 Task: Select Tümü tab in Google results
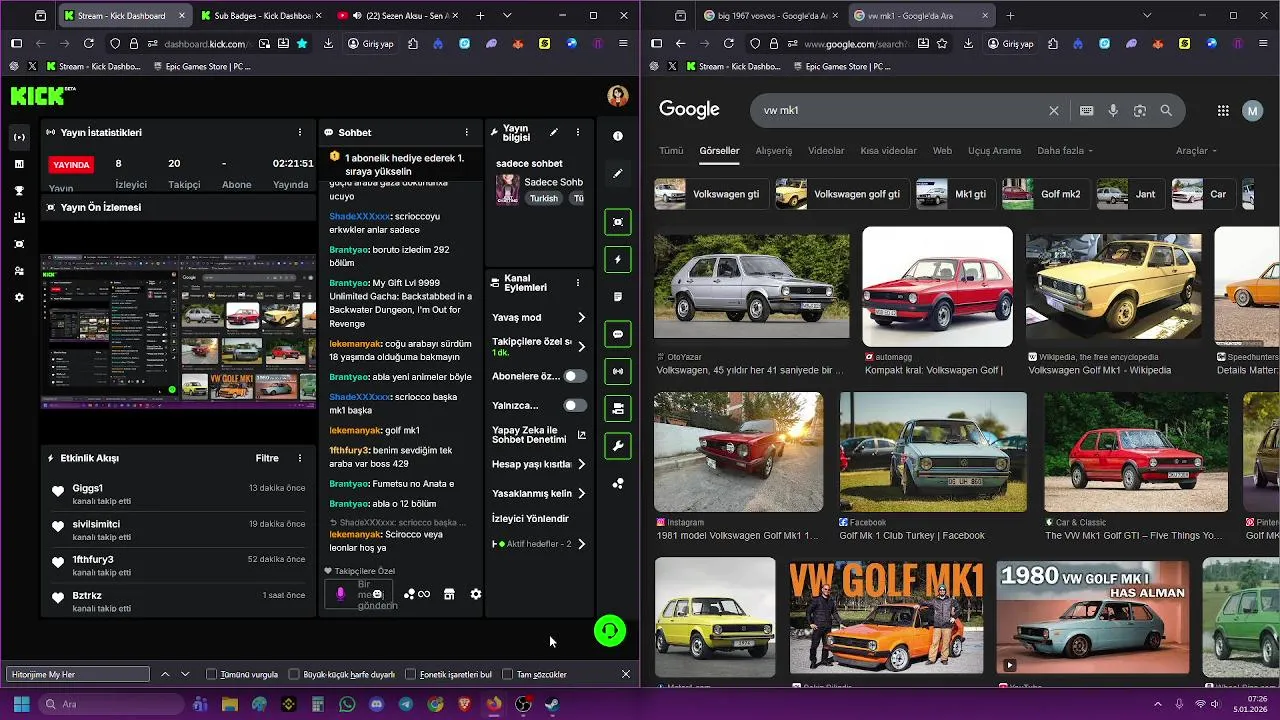[671, 151]
